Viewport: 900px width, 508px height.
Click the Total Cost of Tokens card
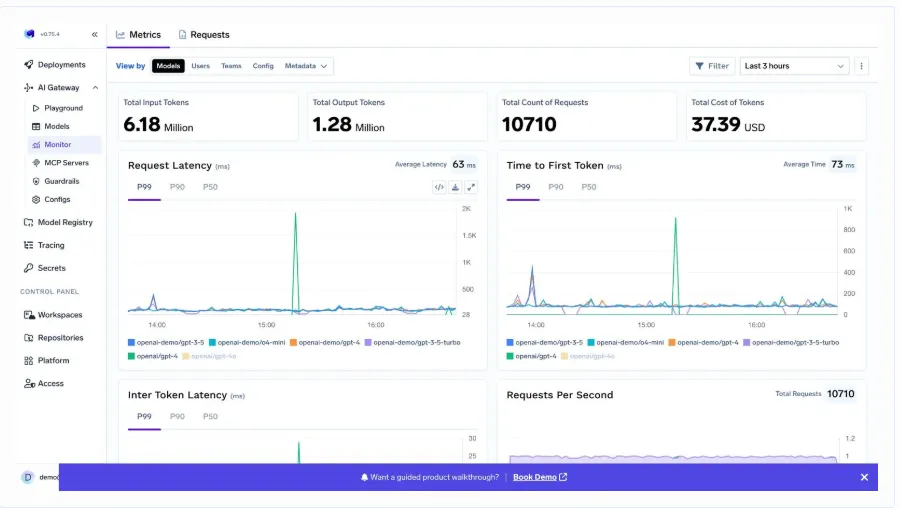click(776, 117)
